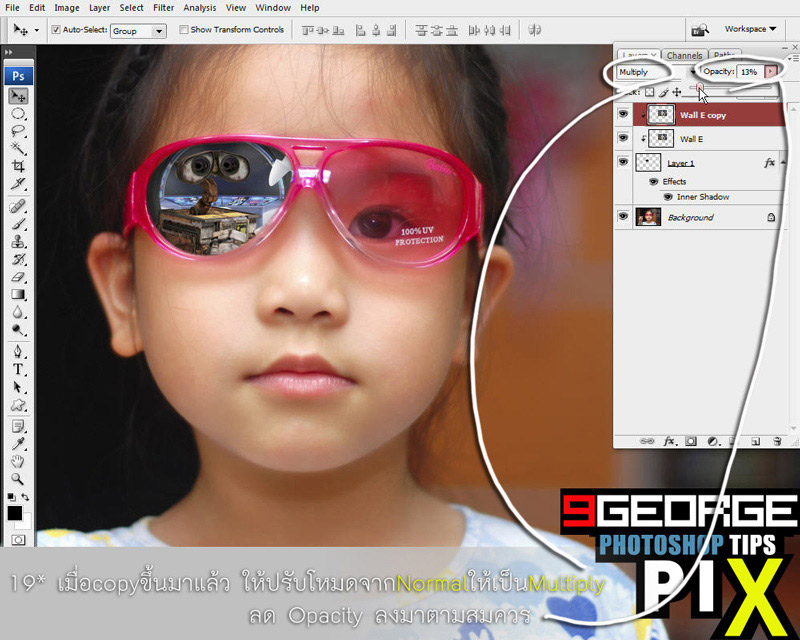This screenshot has width=800, height=640.
Task: Expand the Workspace dropdown
Action: pos(750,30)
